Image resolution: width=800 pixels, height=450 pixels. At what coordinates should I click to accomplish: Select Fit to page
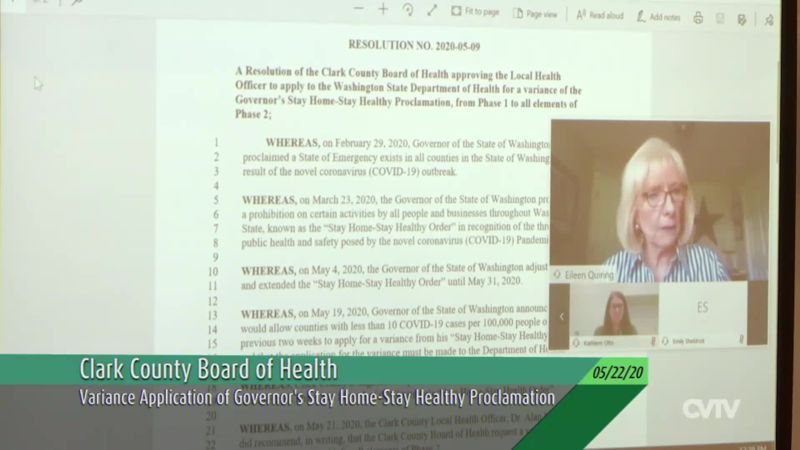pyautogui.click(x=475, y=12)
